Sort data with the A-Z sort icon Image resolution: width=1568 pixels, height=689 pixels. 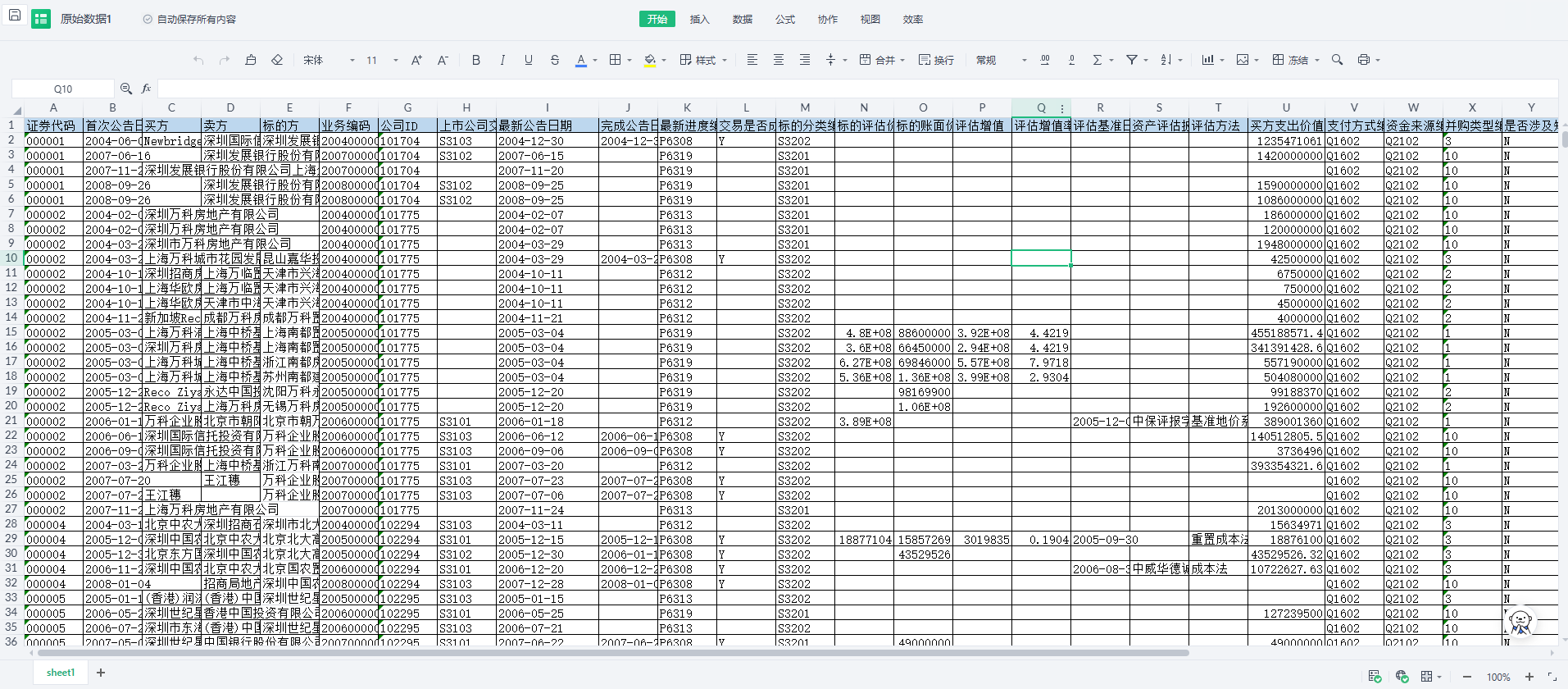[x=1166, y=60]
